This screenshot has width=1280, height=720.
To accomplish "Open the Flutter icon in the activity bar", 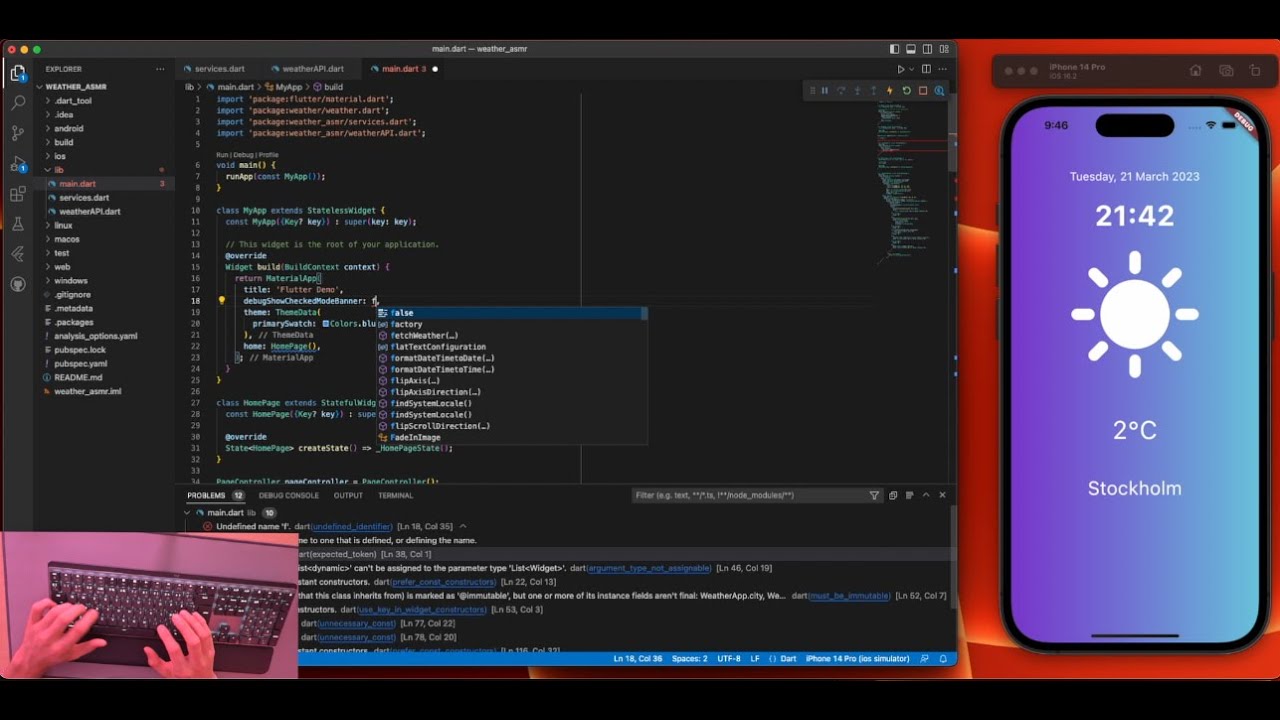I will (18, 254).
